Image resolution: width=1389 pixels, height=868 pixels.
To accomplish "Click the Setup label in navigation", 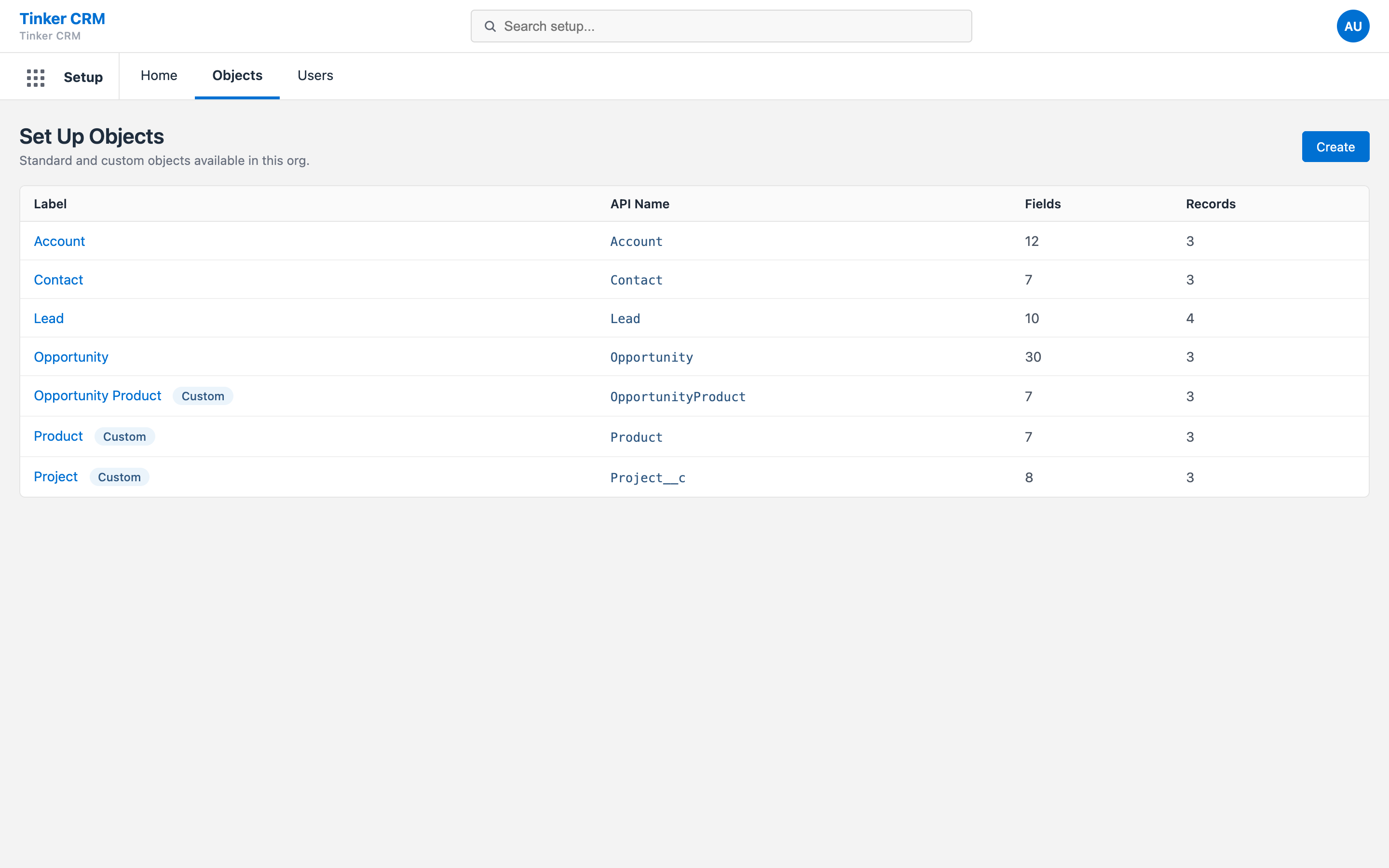I will tap(83, 78).
